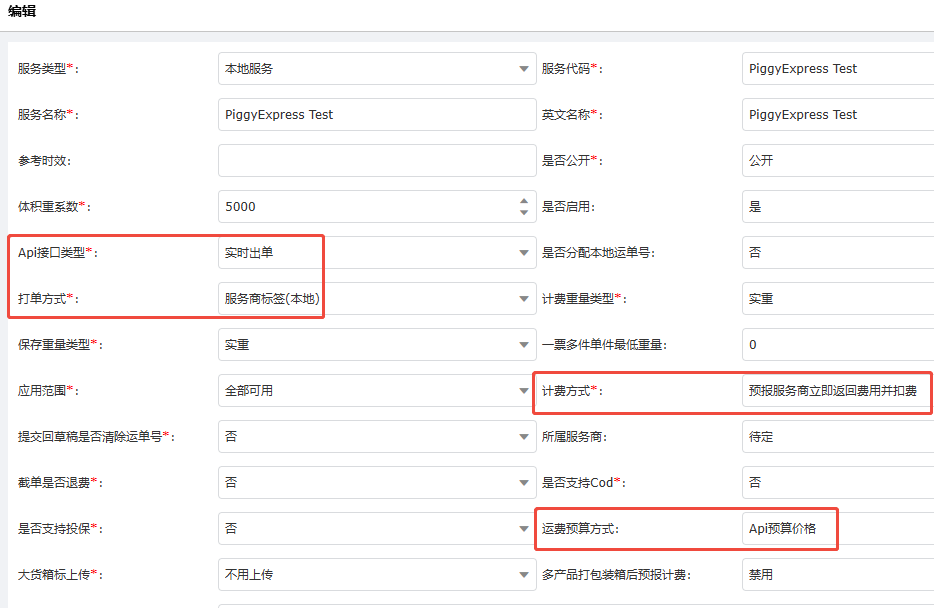Image resolution: width=934 pixels, height=608 pixels.
Task: Open the 服务类型 dropdown showing 本地服务
Action: (376, 69)
